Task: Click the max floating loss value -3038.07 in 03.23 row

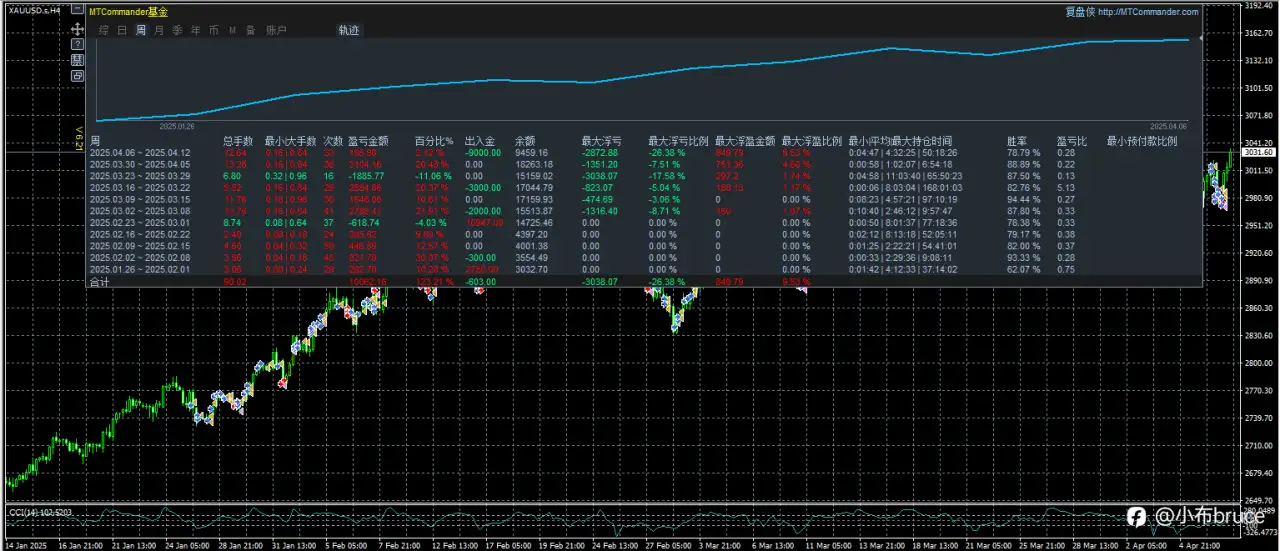Action: pos(600,174)
